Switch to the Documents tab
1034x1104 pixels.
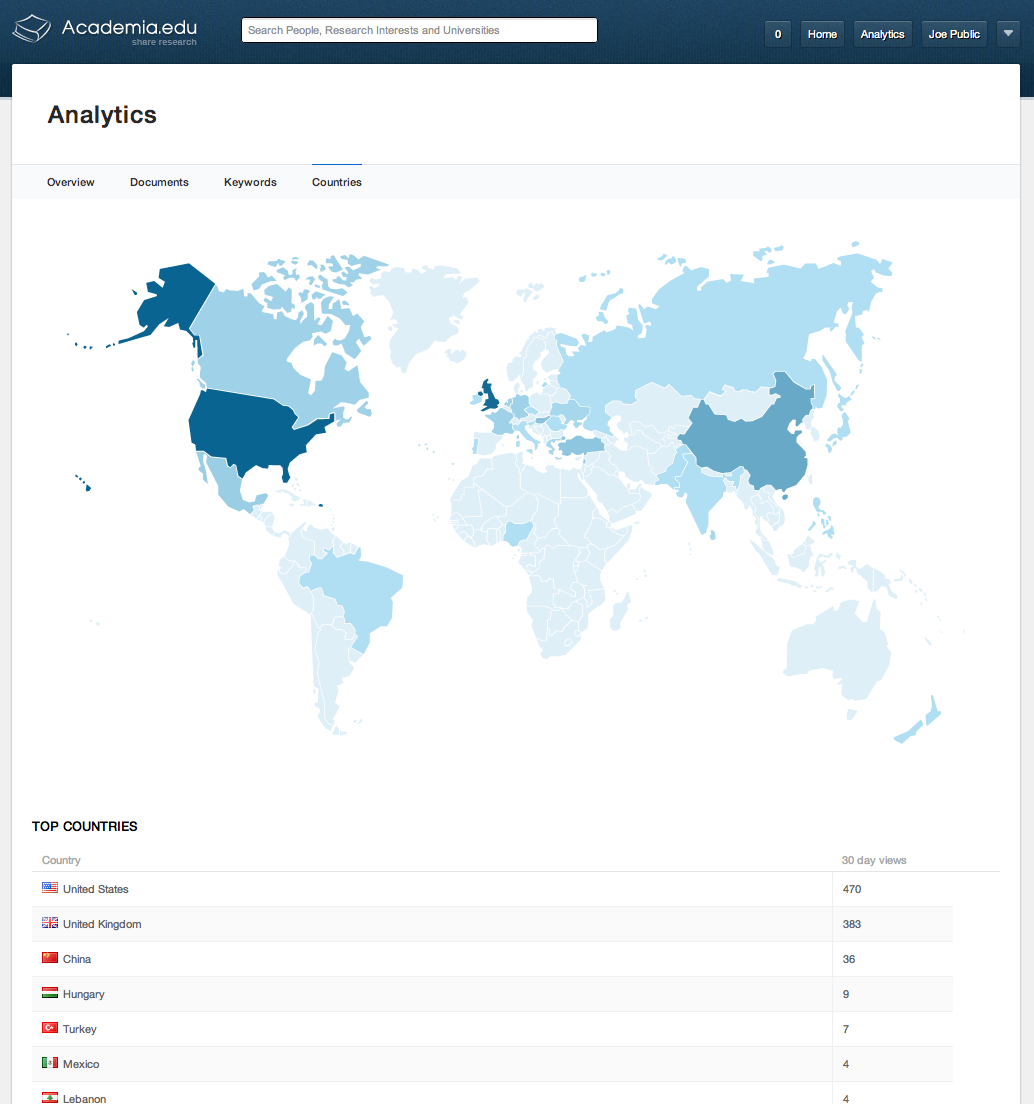[159, 182]
